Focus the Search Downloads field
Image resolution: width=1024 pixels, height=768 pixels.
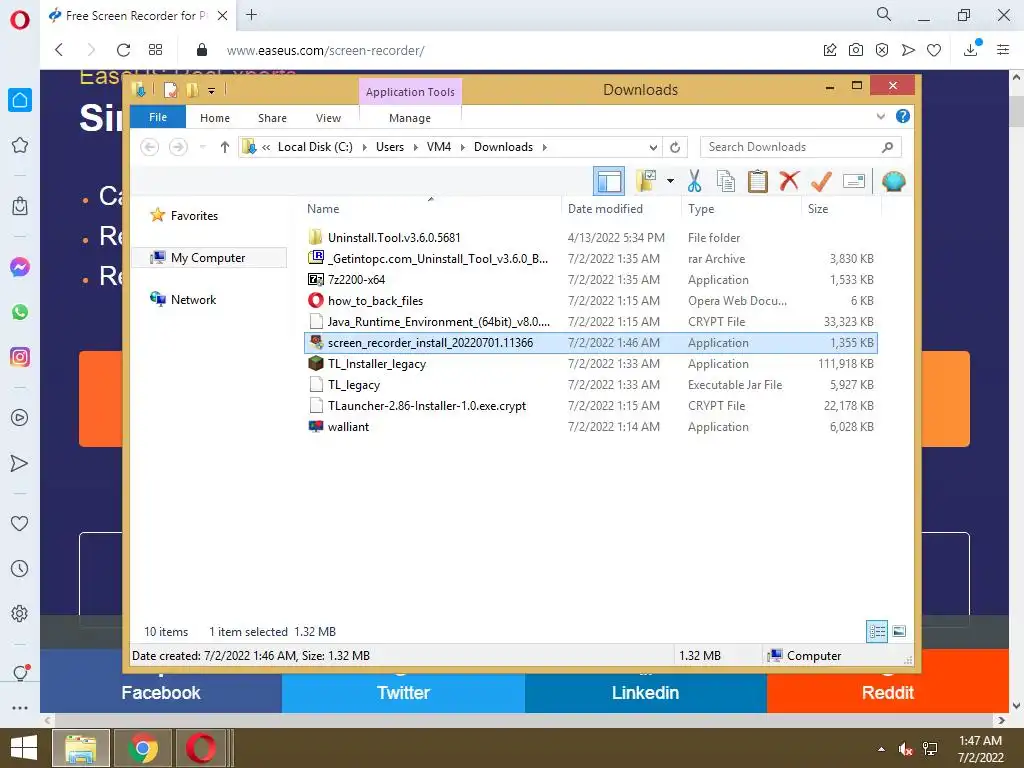(x=800, y=147)
